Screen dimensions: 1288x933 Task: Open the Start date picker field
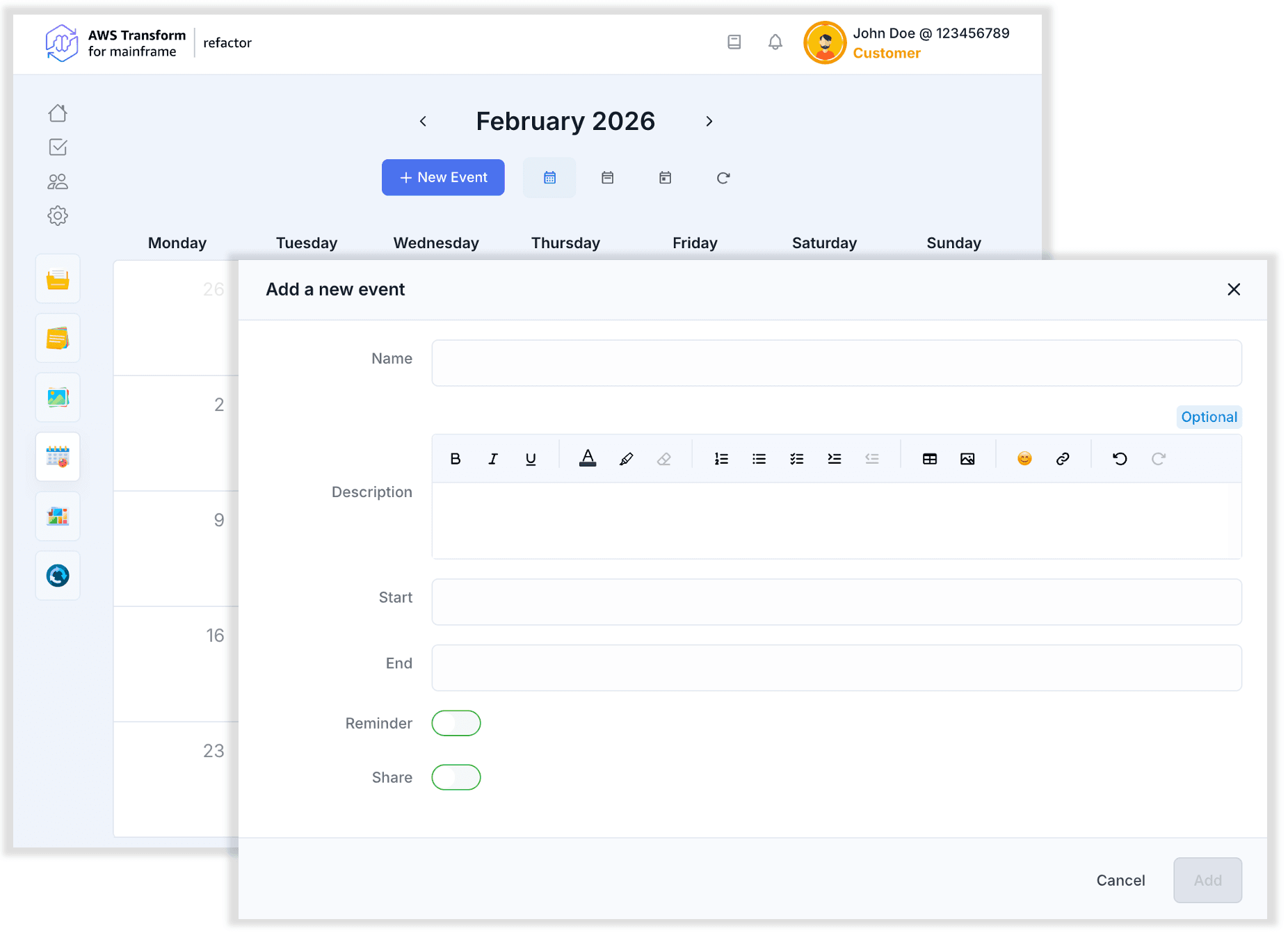837,602
